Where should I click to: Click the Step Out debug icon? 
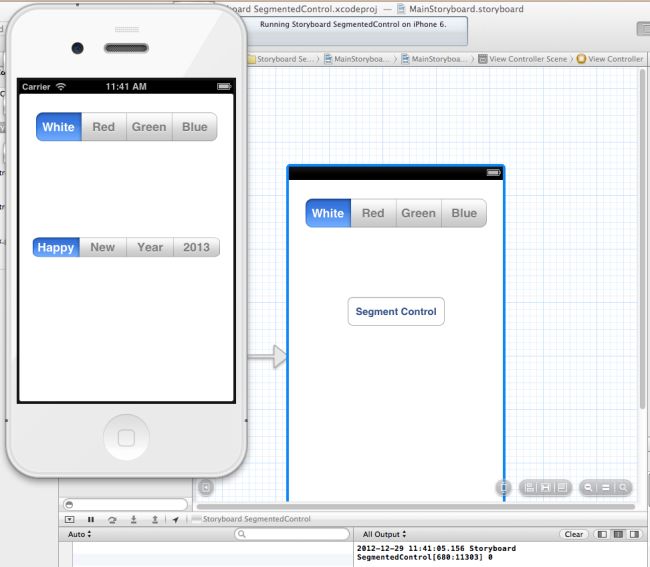pos(155,519)
